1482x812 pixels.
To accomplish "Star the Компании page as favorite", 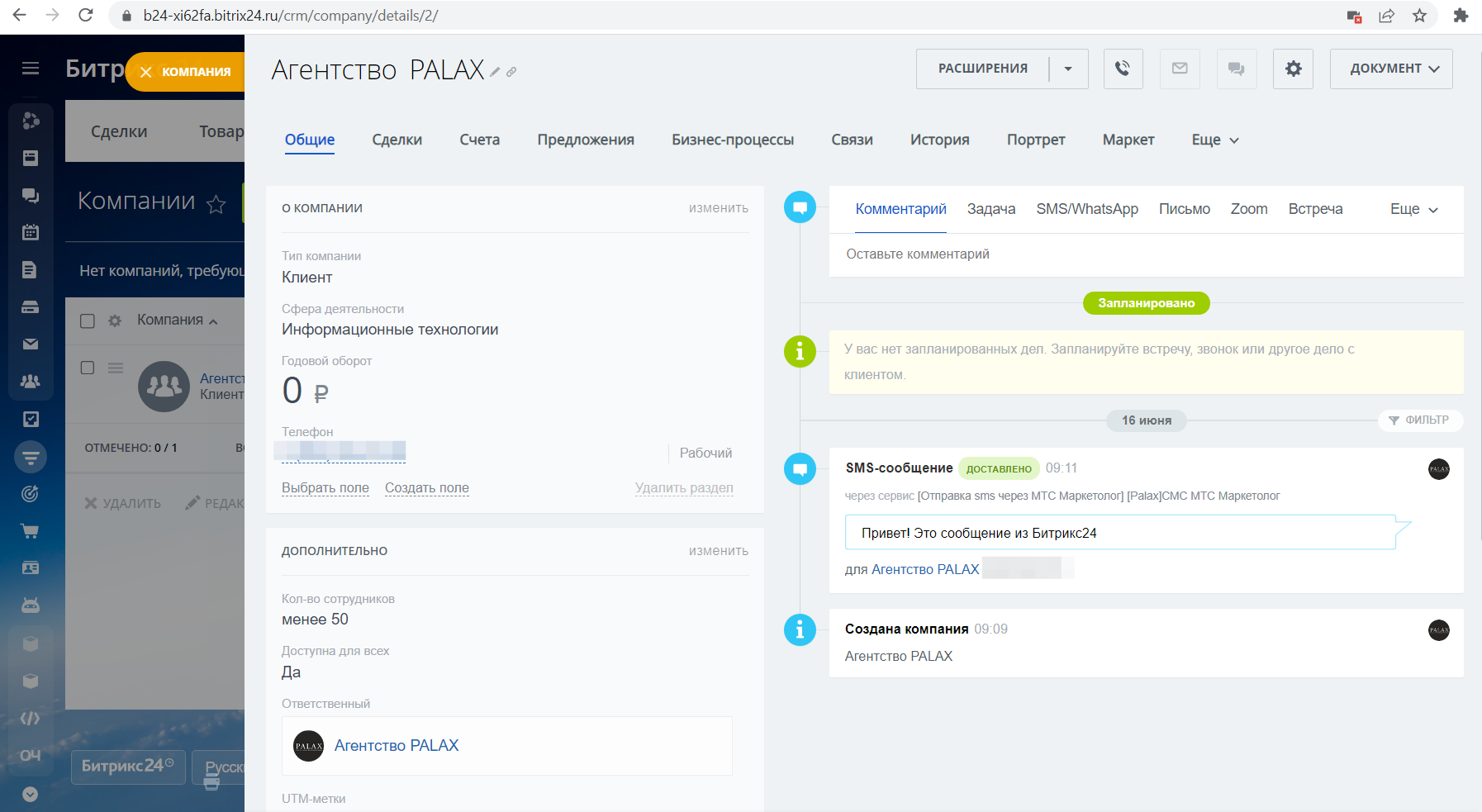I will tap(216, 204).
